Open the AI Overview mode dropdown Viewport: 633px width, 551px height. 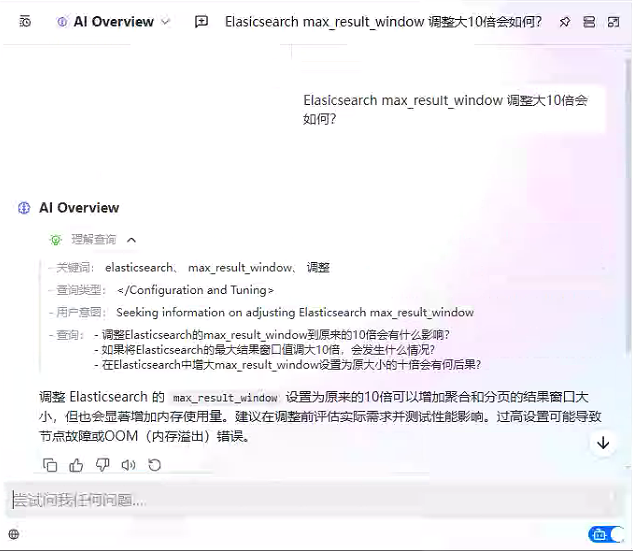113,21
